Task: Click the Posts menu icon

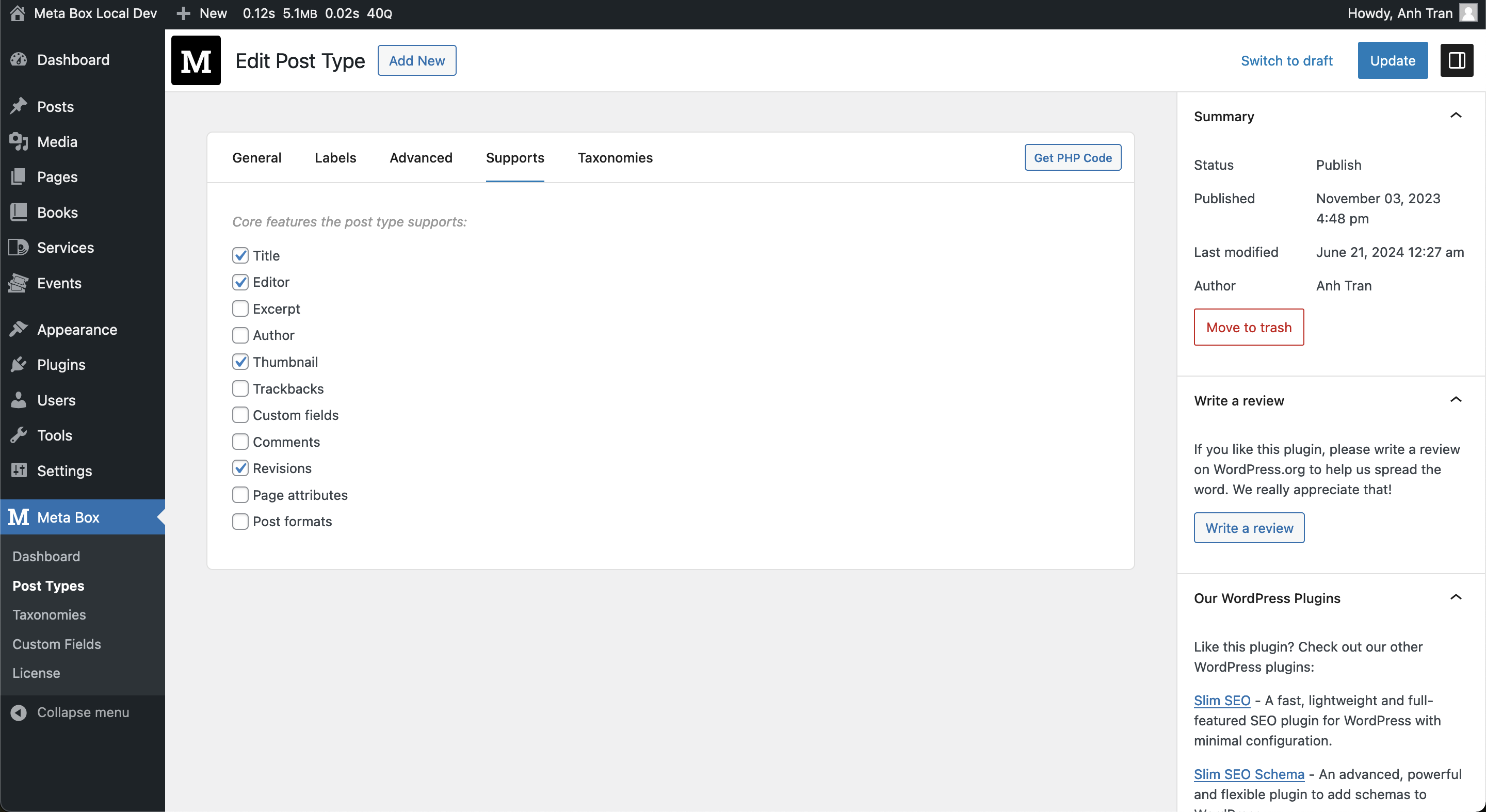Action: [x=19, y=106]
